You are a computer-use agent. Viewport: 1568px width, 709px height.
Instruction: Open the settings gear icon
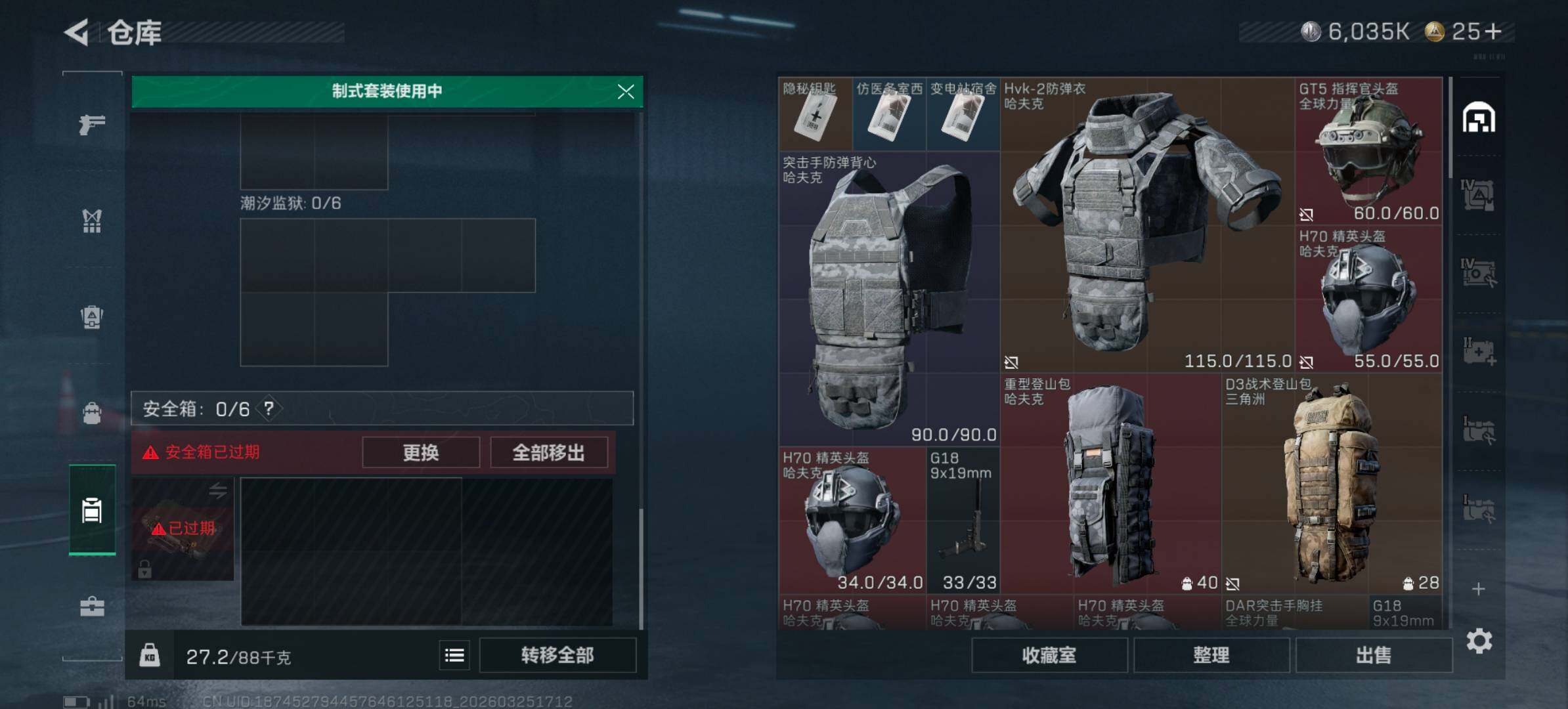coord(1479,641)
